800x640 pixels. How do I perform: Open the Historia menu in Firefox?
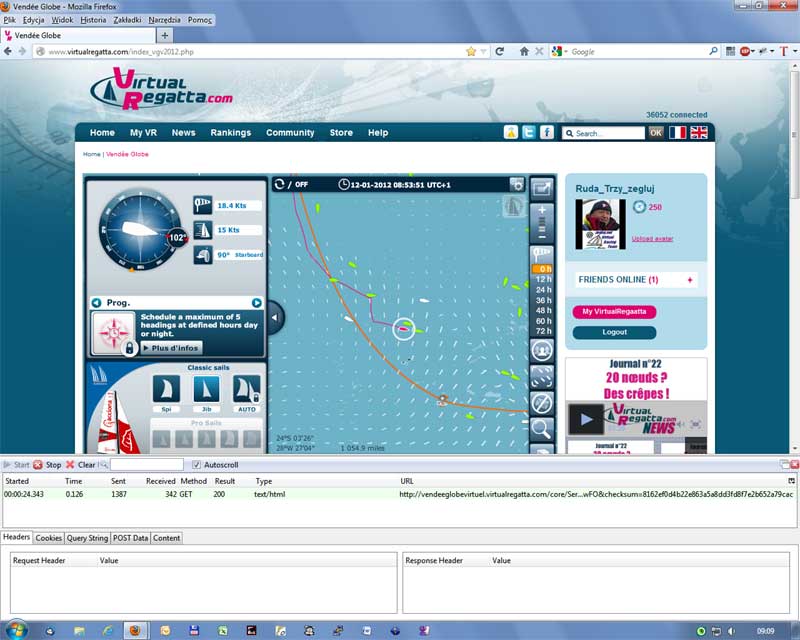point(93,20)
